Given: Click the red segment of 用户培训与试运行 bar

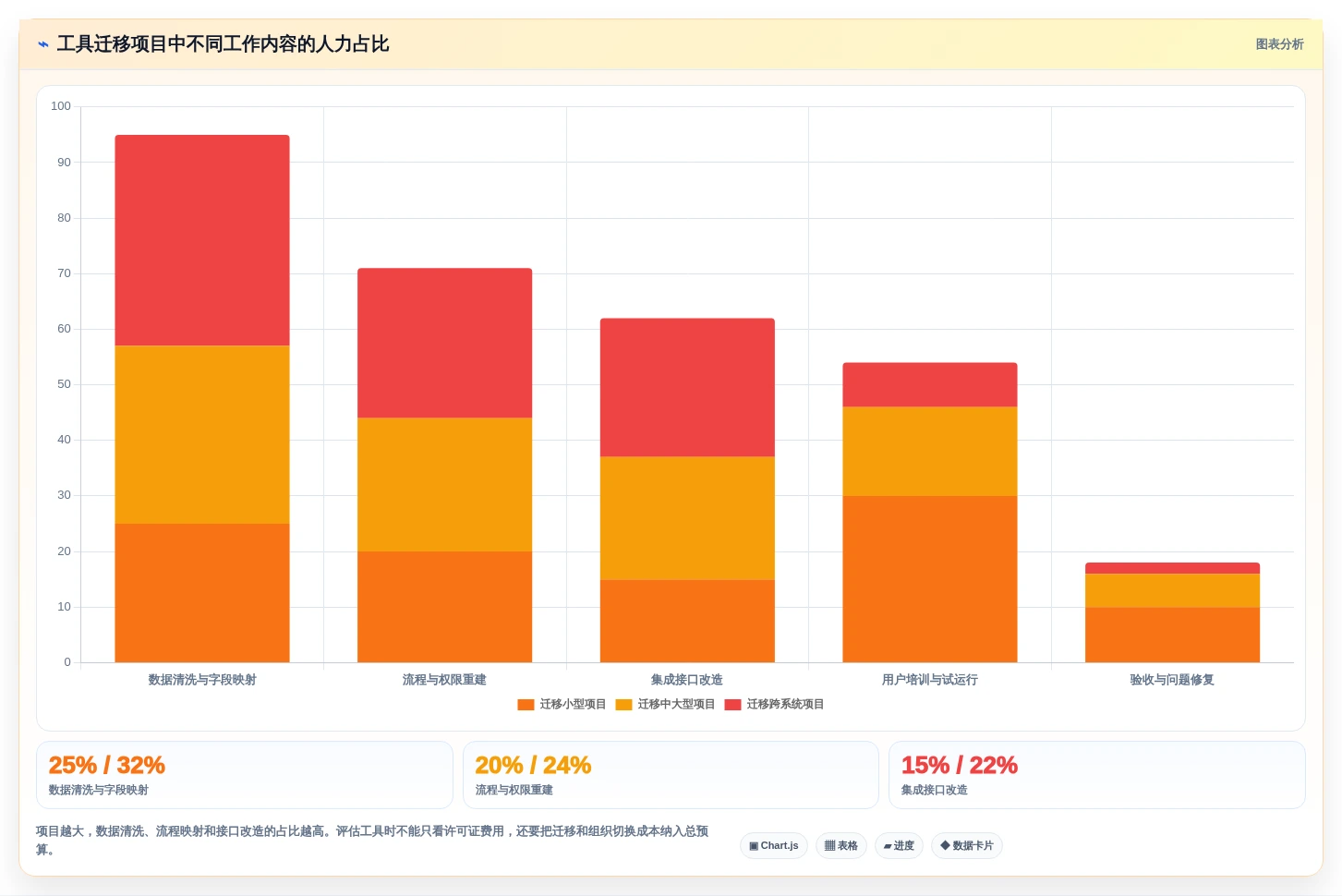Looking at the screenshot, I should tap(930, 384).
